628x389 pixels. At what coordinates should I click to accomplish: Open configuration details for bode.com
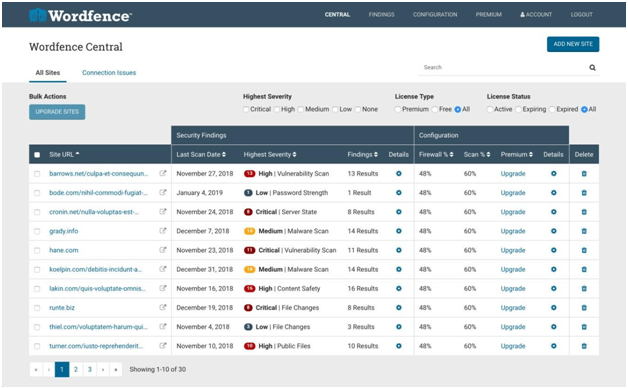click(554, 193)
